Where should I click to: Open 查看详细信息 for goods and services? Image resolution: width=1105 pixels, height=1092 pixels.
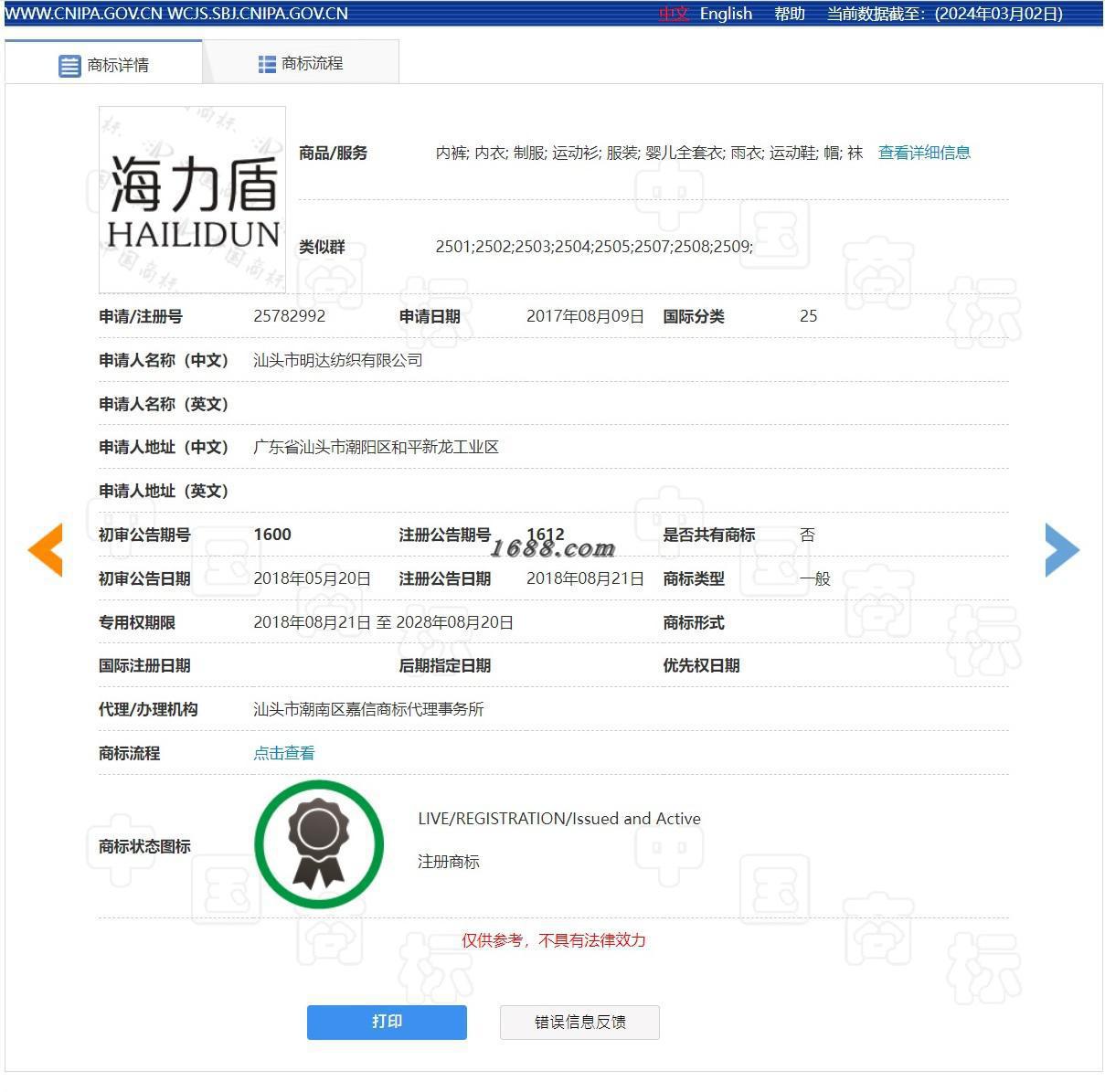(924, 153)
